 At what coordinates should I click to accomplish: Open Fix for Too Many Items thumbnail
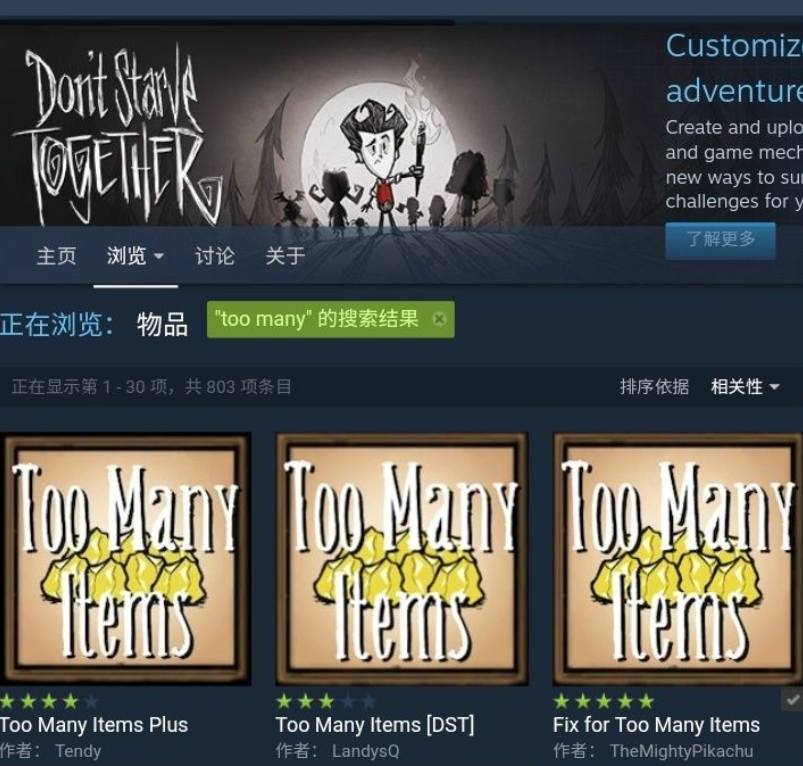[x=678, y=559]
